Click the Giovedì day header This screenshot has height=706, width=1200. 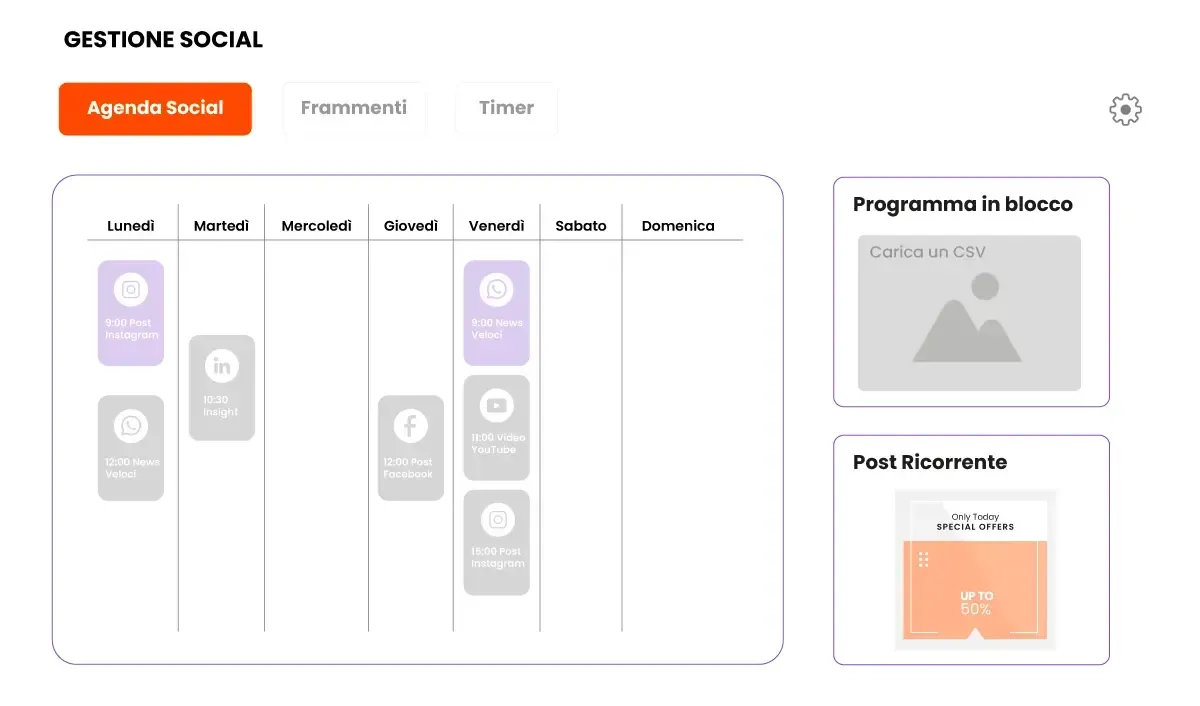(411, 226)
